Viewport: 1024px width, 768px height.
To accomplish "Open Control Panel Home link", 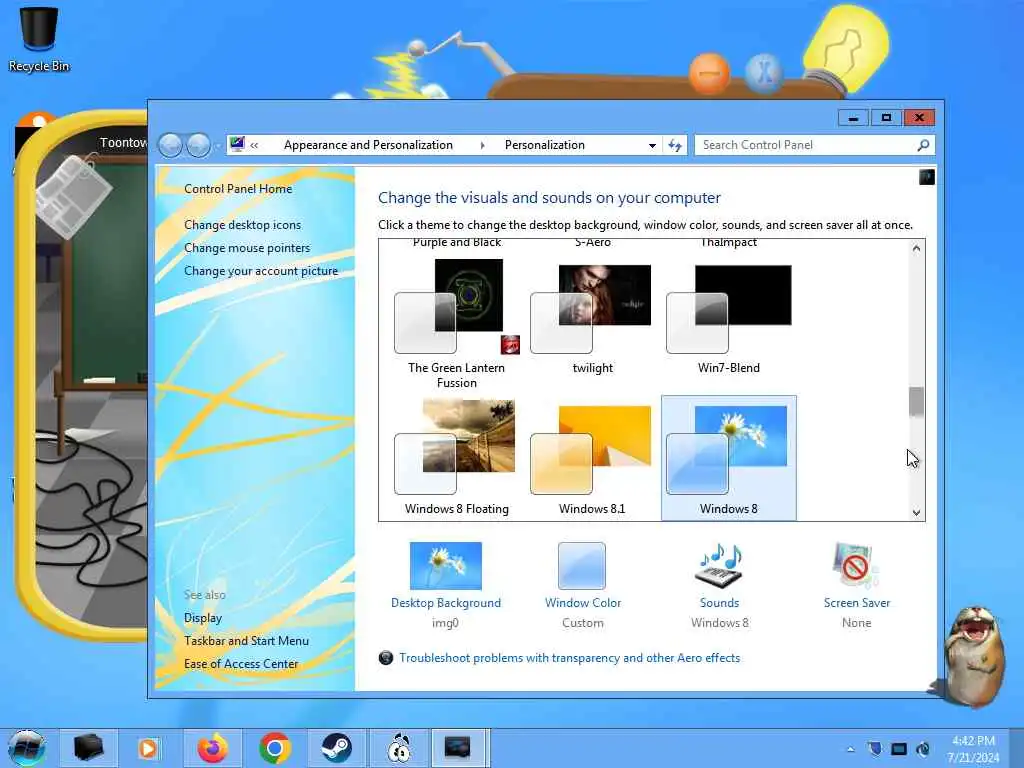I will (238, 189).
